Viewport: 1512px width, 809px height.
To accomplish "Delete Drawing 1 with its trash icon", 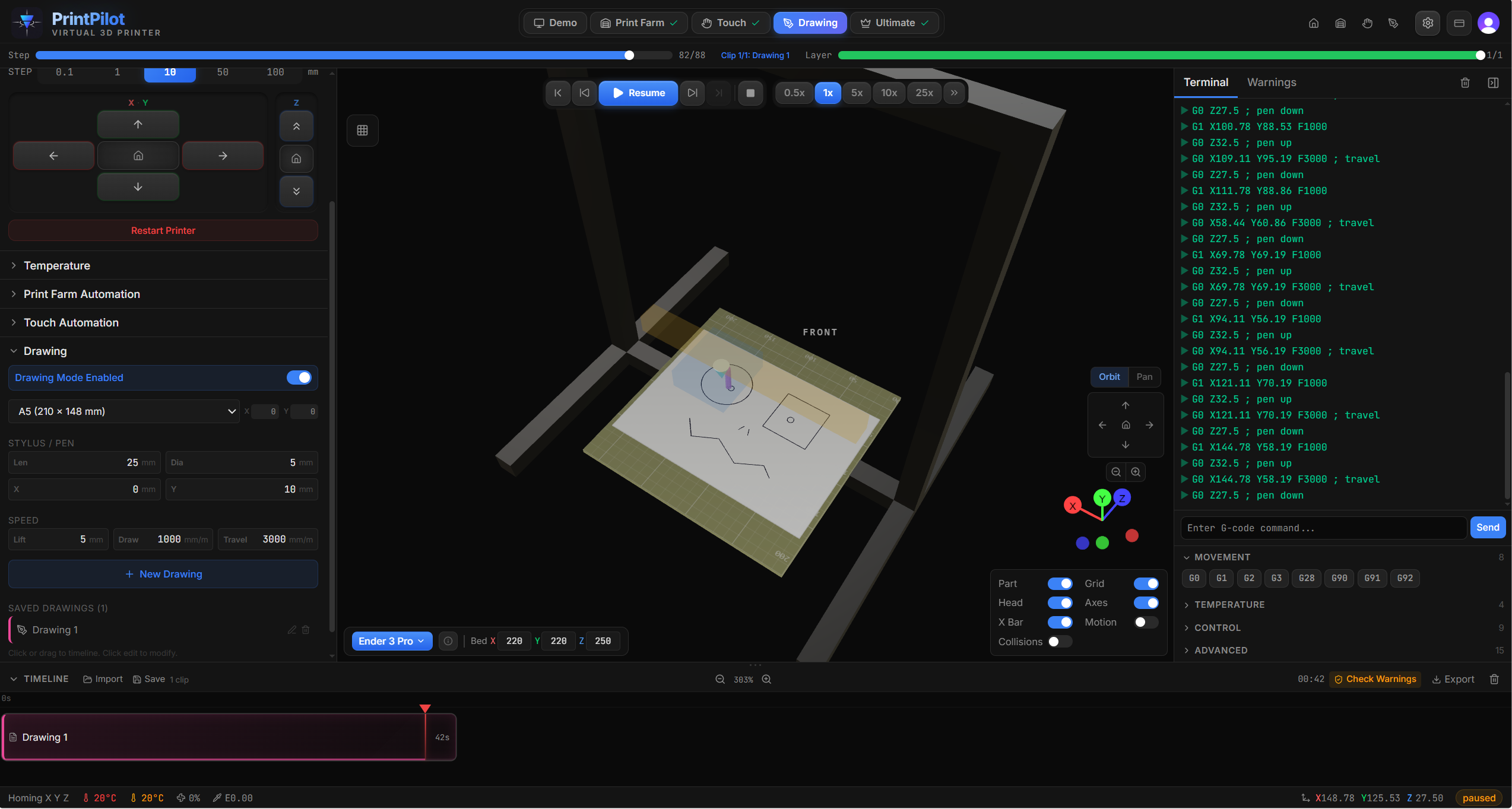I will pyautogui.click(x=306, y=630).
